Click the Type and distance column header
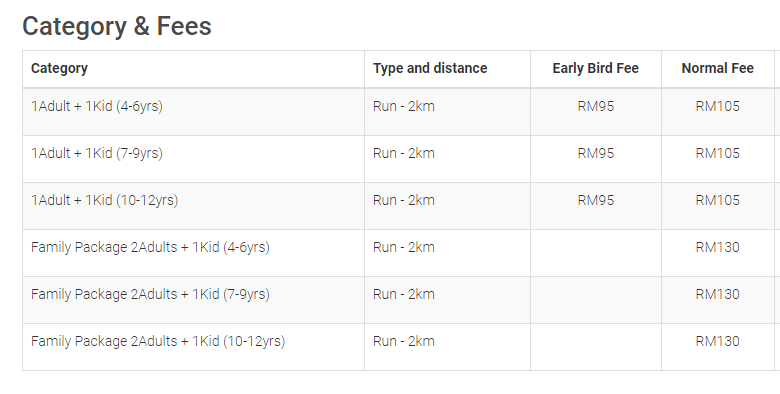The image size is (780, 394). tap(430, 68)
